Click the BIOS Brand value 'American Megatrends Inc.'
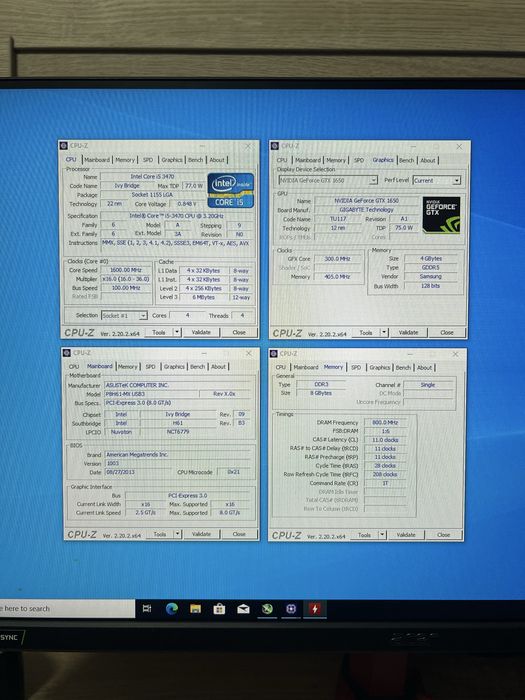This screenshot has height=700, width=525. 177,454
